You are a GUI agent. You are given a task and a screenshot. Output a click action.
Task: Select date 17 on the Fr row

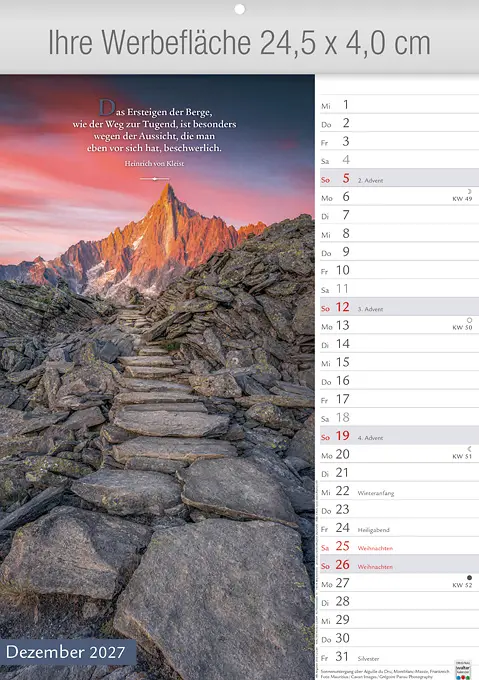click(x=342, y=399)
